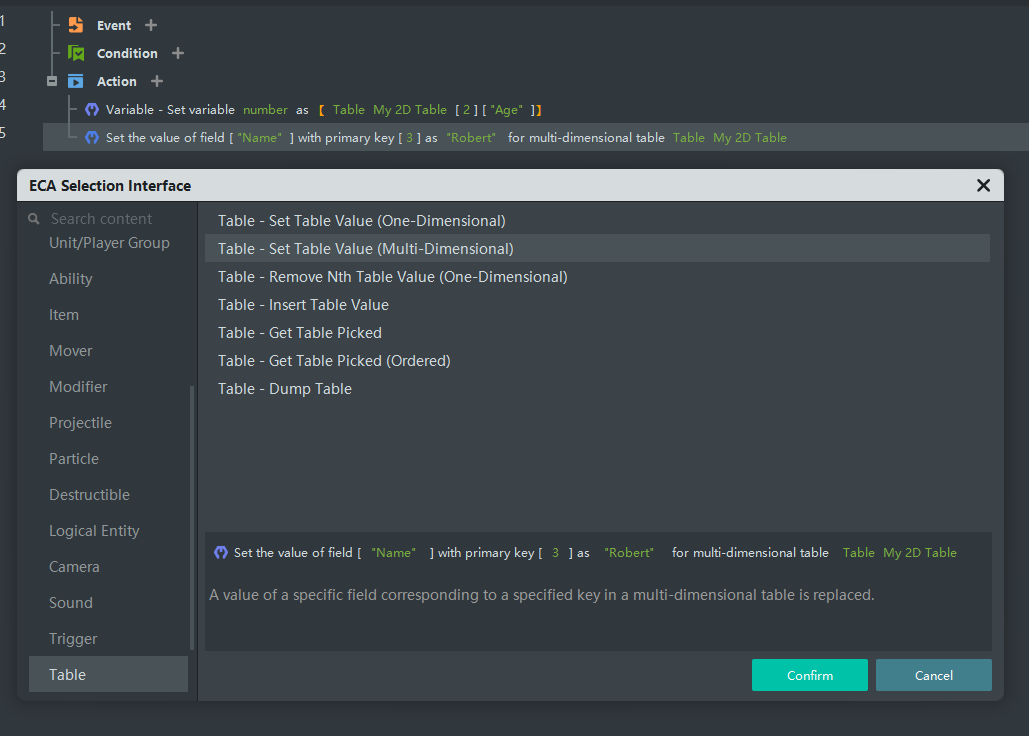The height and width of the screenshot is (736, 1029).
Task: Click the Set variable action icon
Action: [x=92, y=110]
